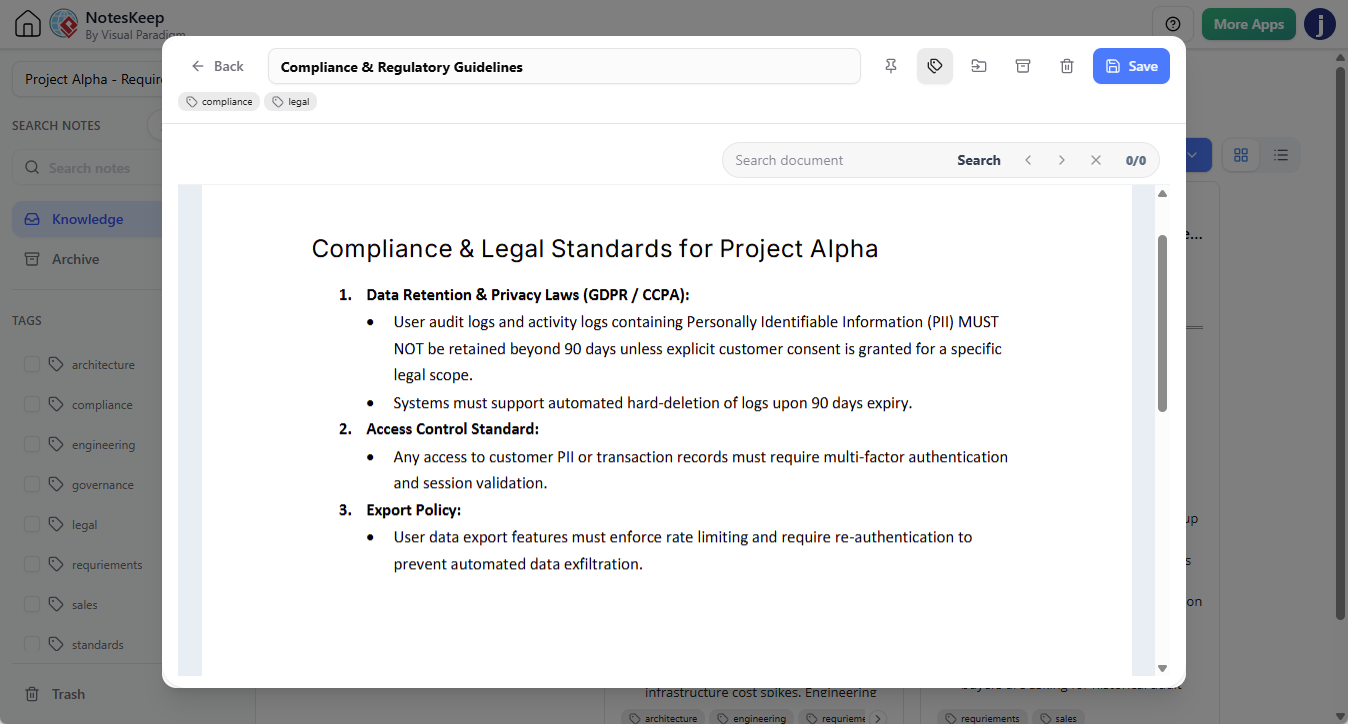Open the Project Alpha notebook dropdown
Screen dimensions: 1348x724
coord(88,79)
